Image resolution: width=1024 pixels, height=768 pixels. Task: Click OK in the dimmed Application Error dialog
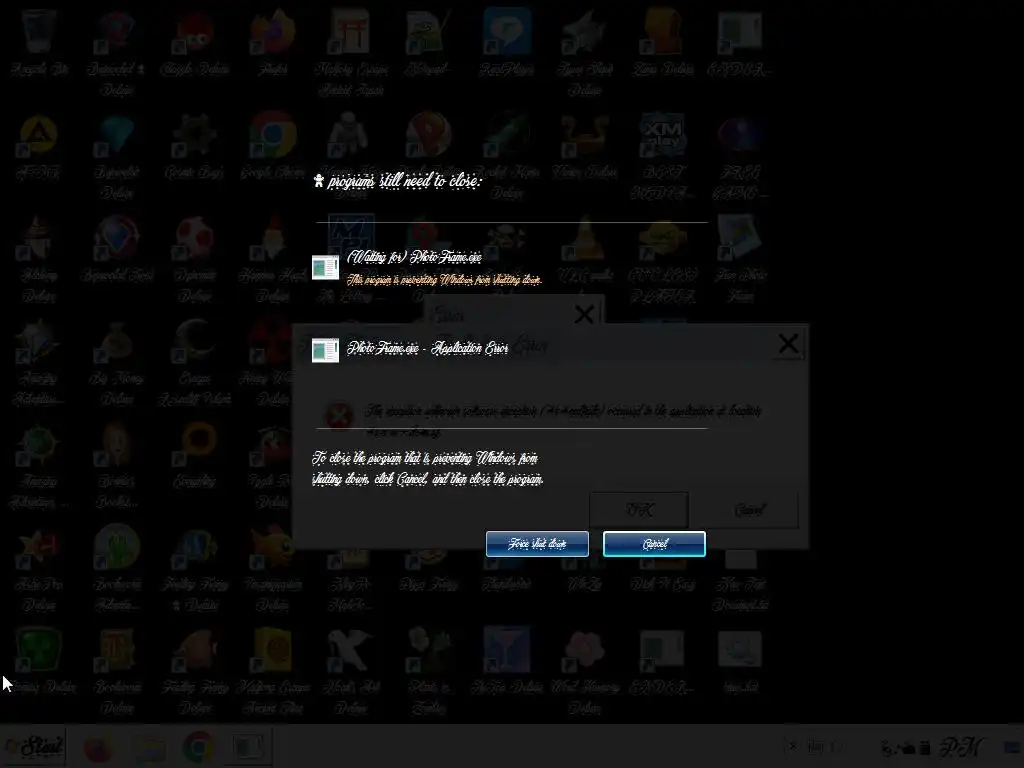[x=639, y=509]
